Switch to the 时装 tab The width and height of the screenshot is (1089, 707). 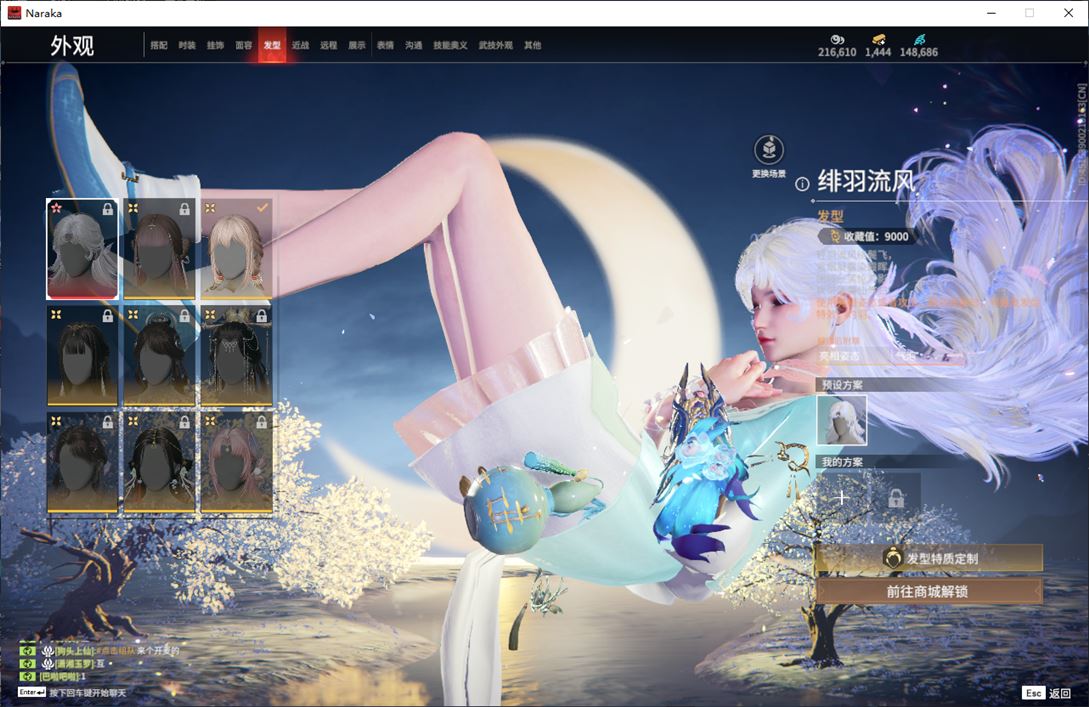(187, 45)
